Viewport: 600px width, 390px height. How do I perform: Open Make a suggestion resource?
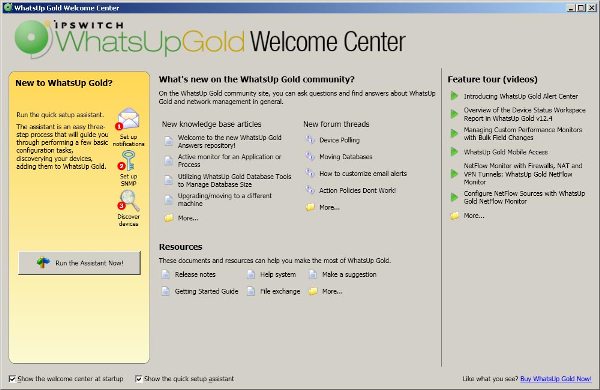[x=349, y=274]
